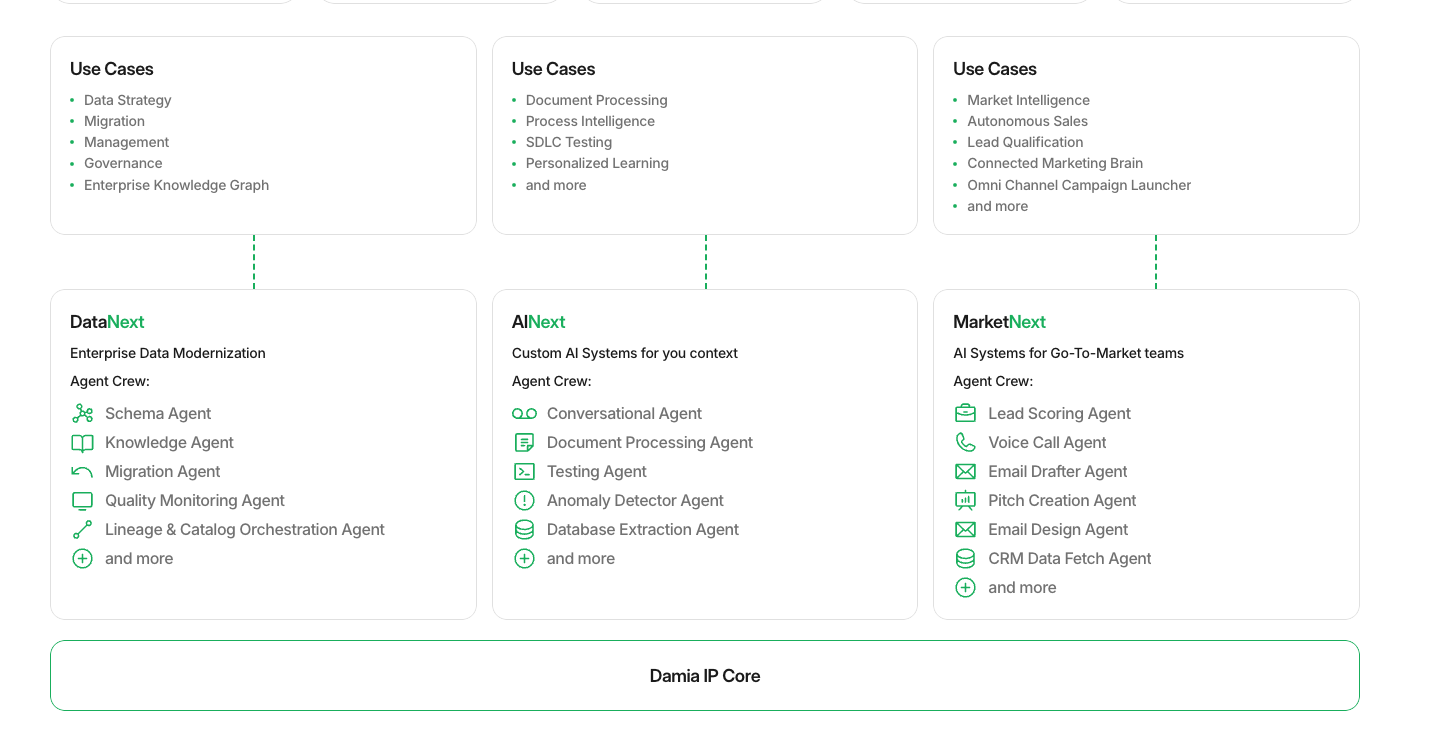This screenshot has height=746, width=1435.
Task: Select the Lead Qualification use case
Action: tap(1025, 141)
